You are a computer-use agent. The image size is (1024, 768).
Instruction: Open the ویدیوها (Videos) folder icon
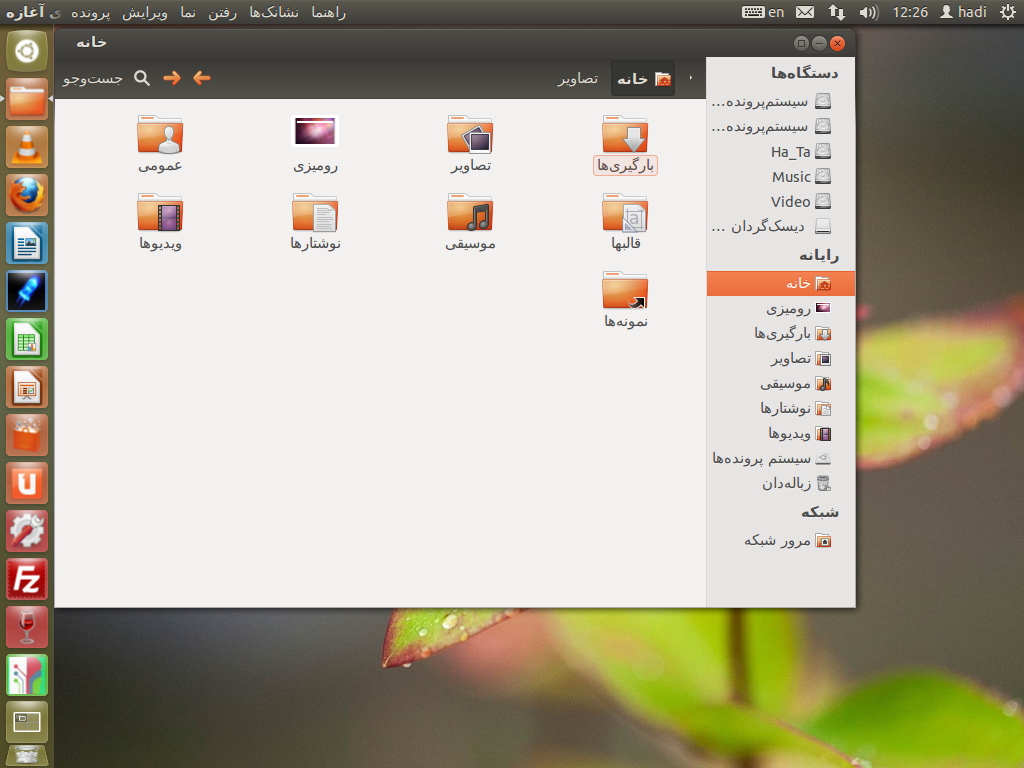coord(160,213)
